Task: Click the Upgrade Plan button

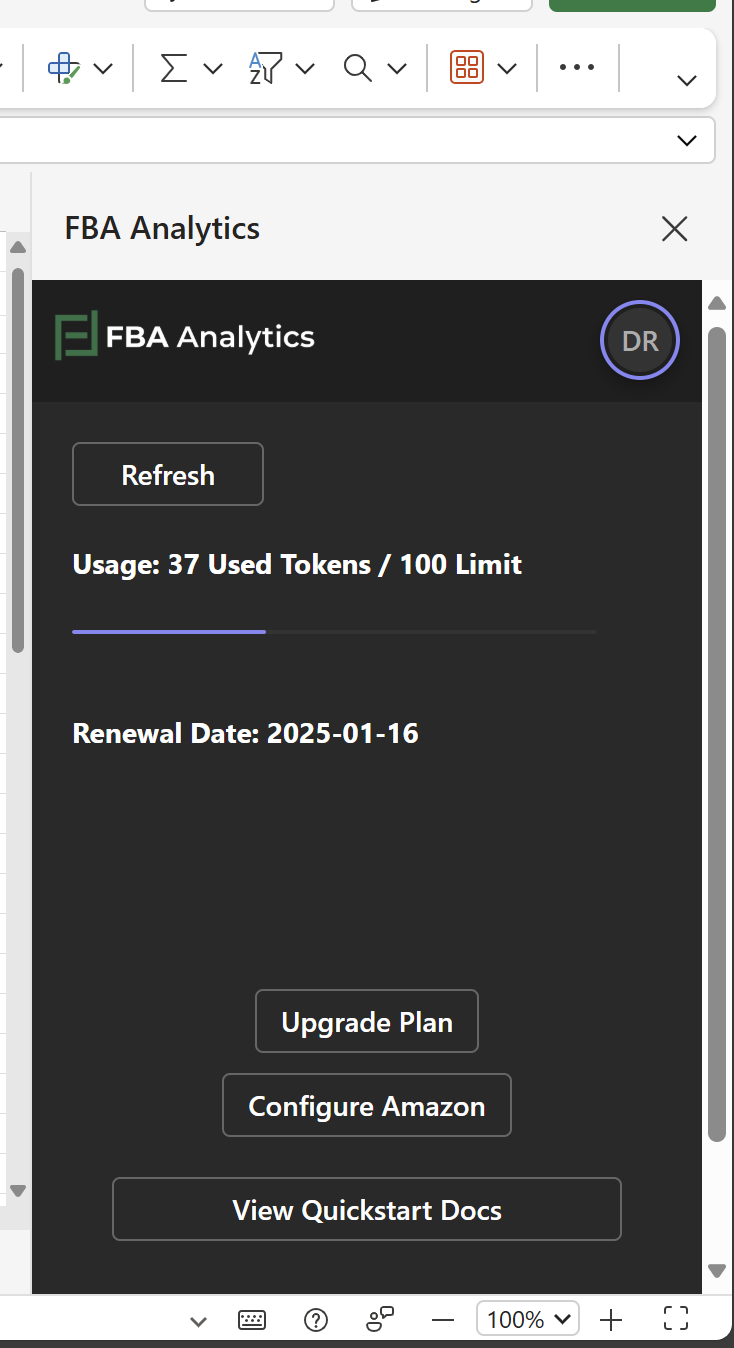Action: (x=367, y=1022)
